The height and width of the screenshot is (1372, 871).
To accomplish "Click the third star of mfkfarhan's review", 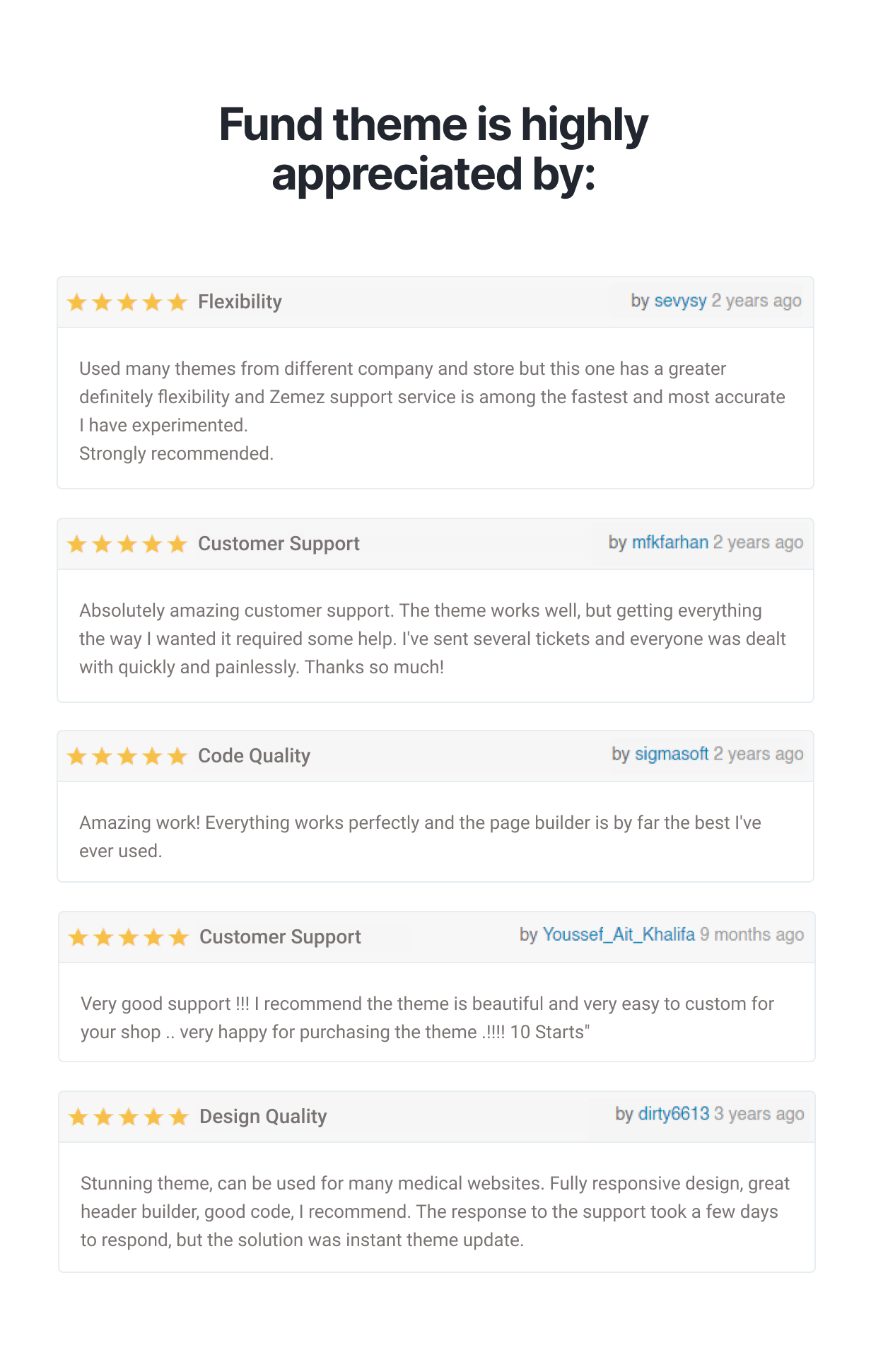I will 127,545.
